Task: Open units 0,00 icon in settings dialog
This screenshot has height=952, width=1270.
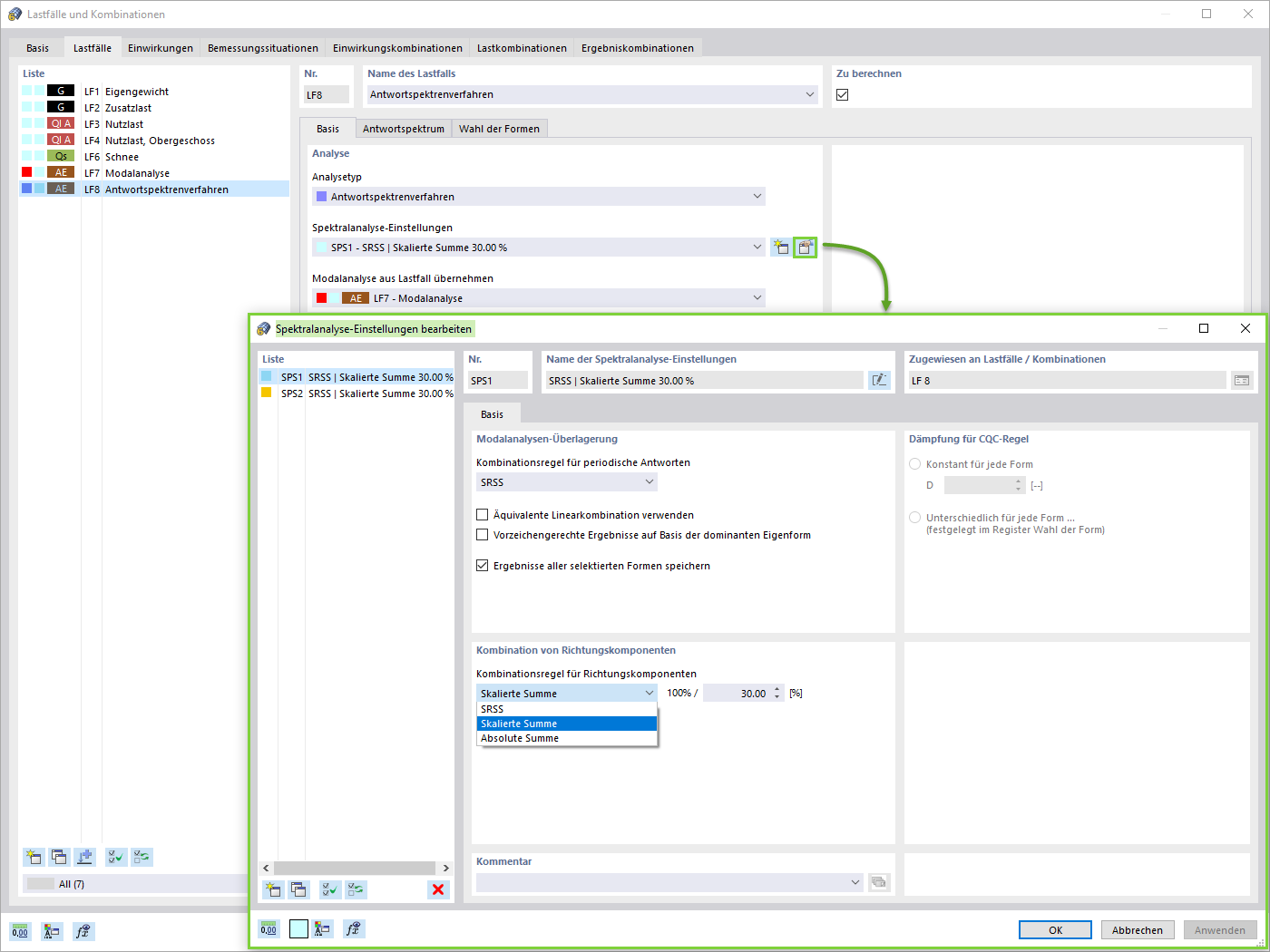Action: (269, 929)
